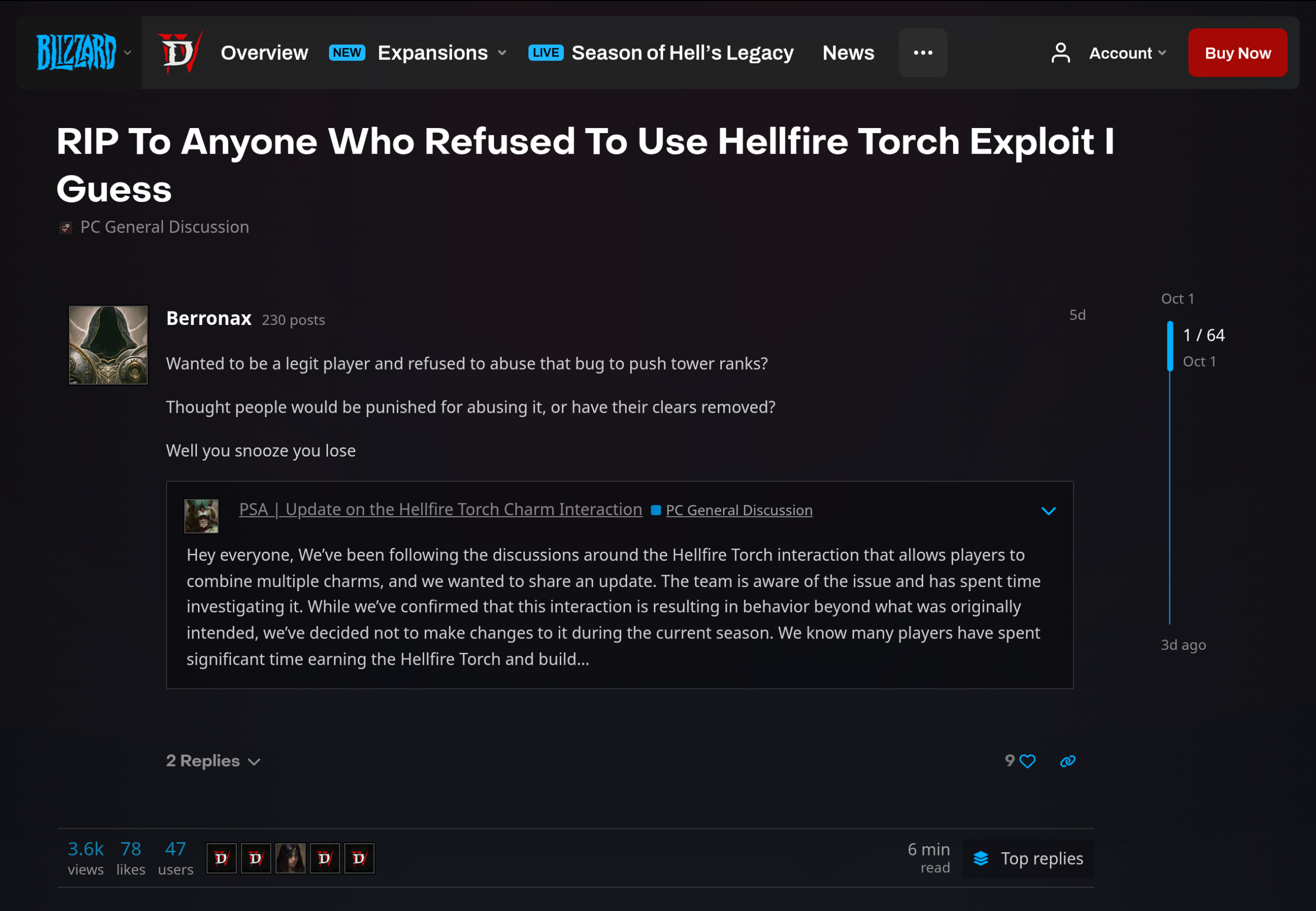Open the Account dropdown

point(1127,53)
